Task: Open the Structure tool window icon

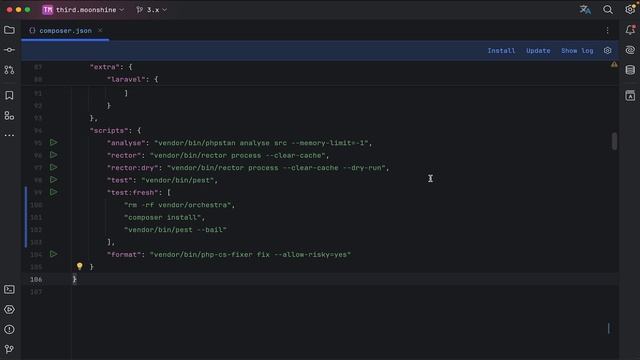Action: pos(9,116)
